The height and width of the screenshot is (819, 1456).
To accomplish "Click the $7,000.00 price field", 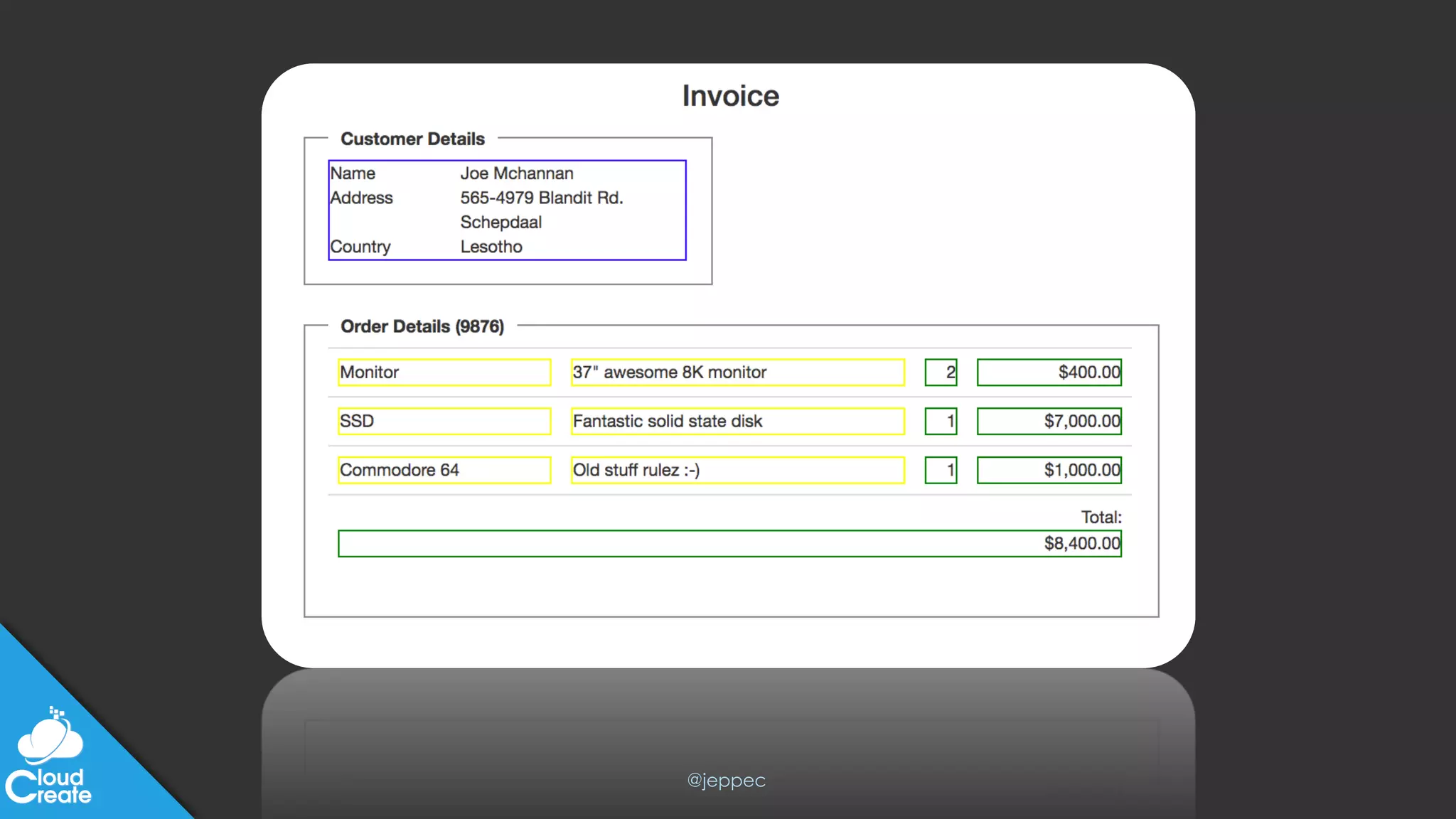I will (x=1049, y=422).
